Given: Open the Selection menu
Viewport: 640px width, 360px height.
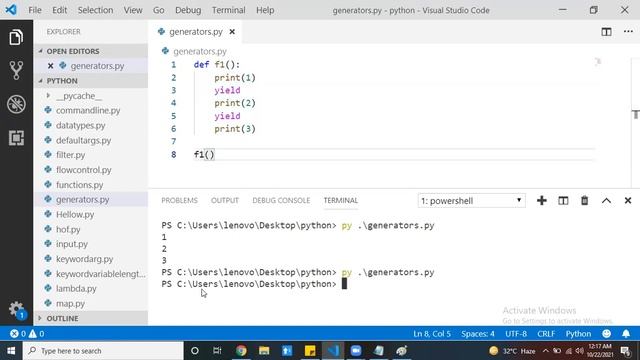Looking at the screenshot, I should coord(96,10).
